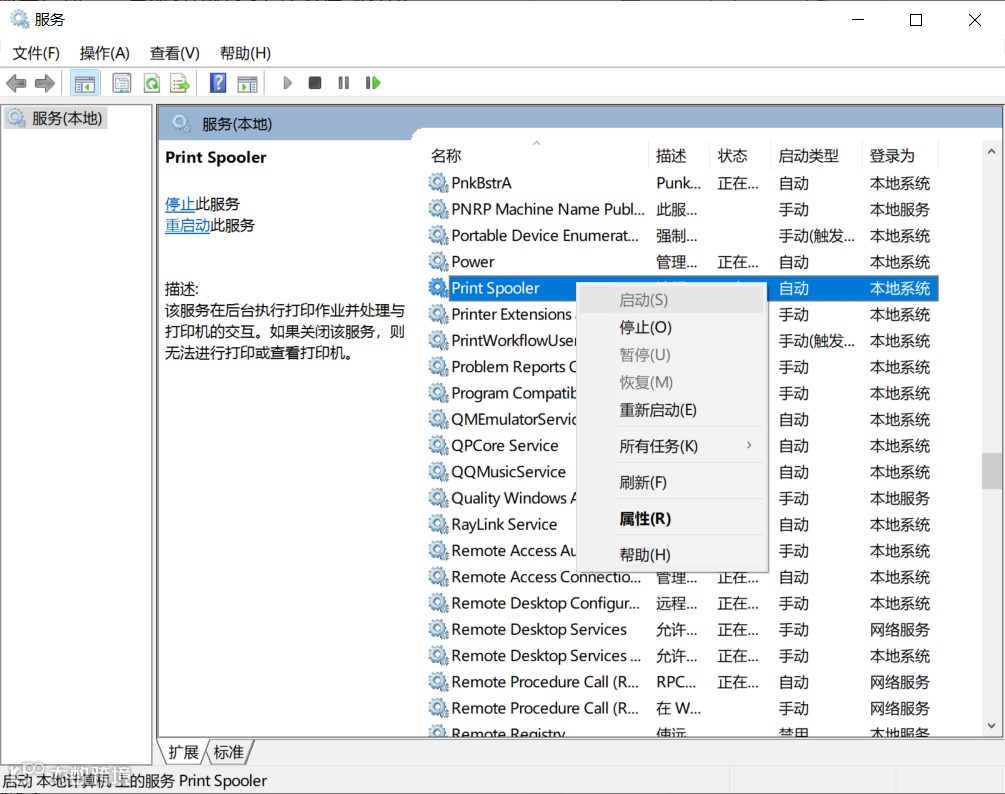Click Services app icon in title bar
The height and width of the screenshot is (794, 1005).
coord(20,19)
